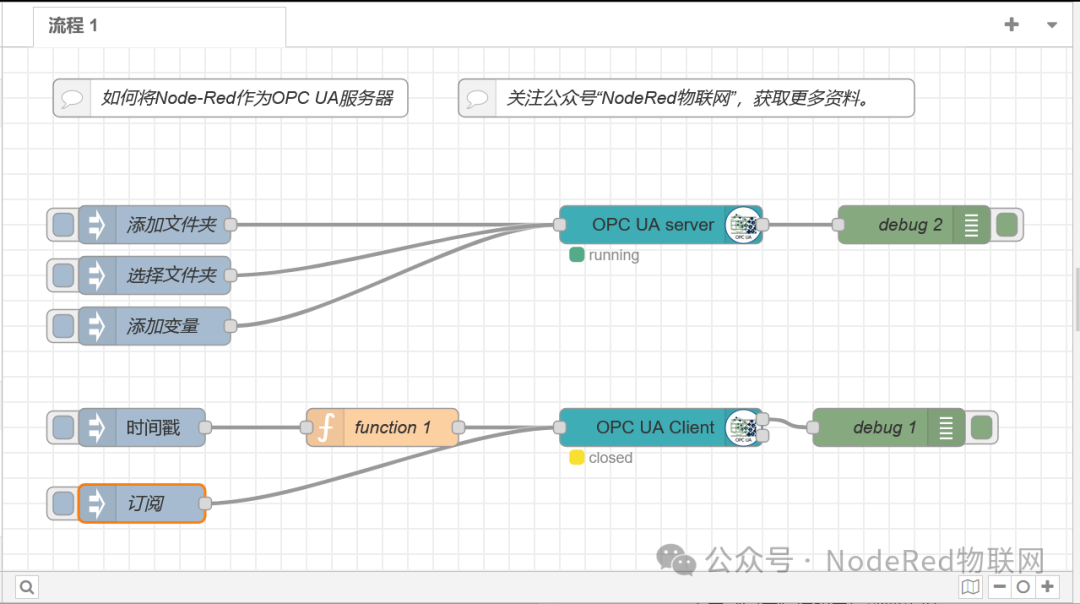
Task: Click the running status under OPC UA server
Action: pyautogui.click(x=605, y=255)
